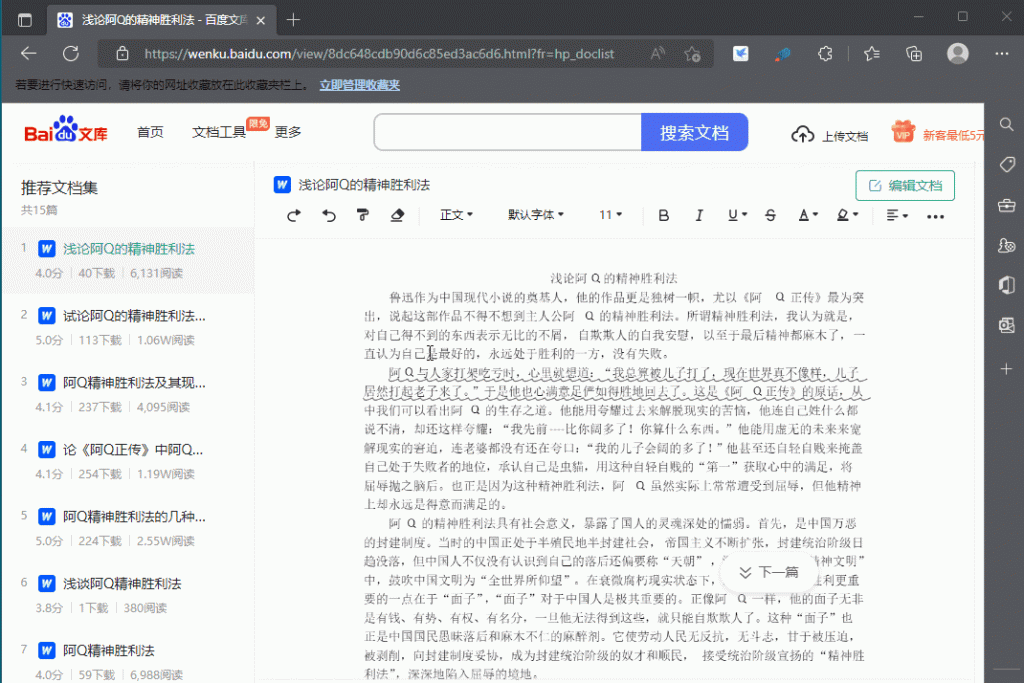Click the document search input field
The image size is (1024, 683).
(507, 132)
